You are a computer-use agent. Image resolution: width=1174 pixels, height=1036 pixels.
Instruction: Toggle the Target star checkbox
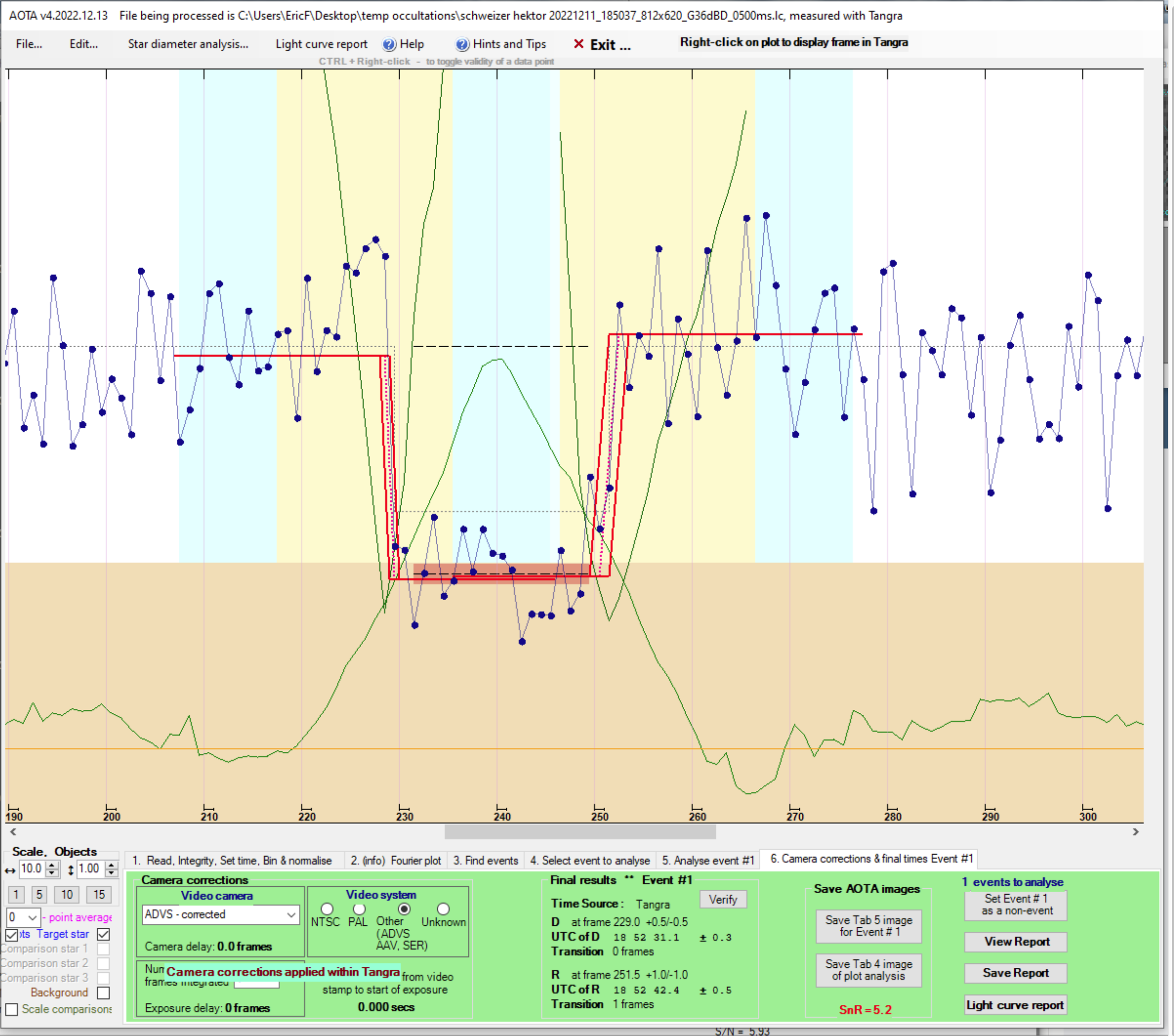[103, 934]
